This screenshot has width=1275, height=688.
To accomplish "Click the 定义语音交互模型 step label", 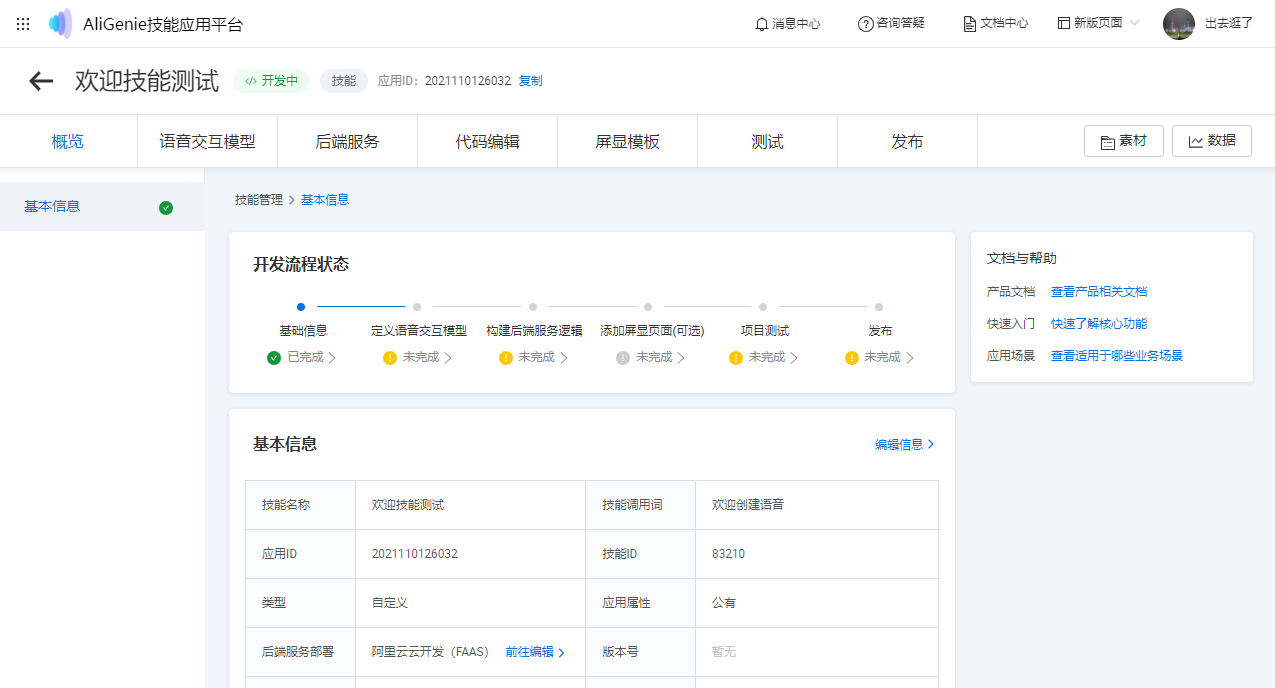I will click(419, 331).
